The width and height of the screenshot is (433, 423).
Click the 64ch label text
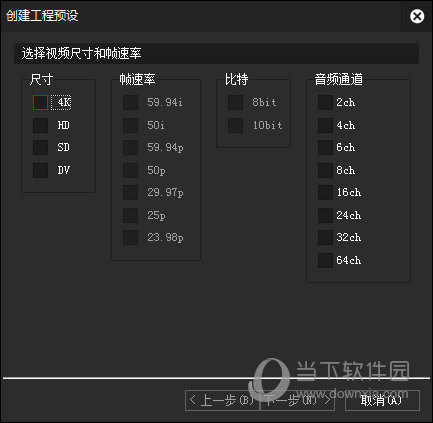[x=348, y=260]
